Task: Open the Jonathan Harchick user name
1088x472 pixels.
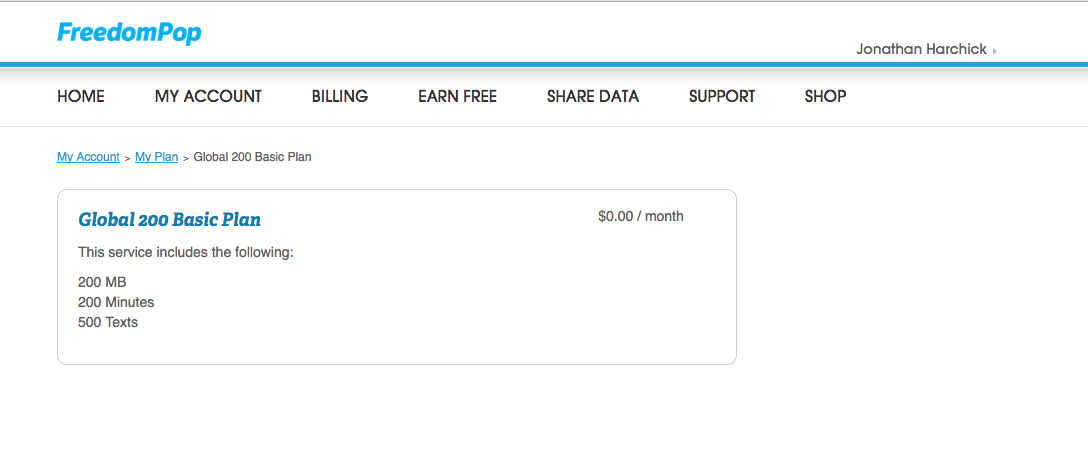Action: [x=921, y=49]
